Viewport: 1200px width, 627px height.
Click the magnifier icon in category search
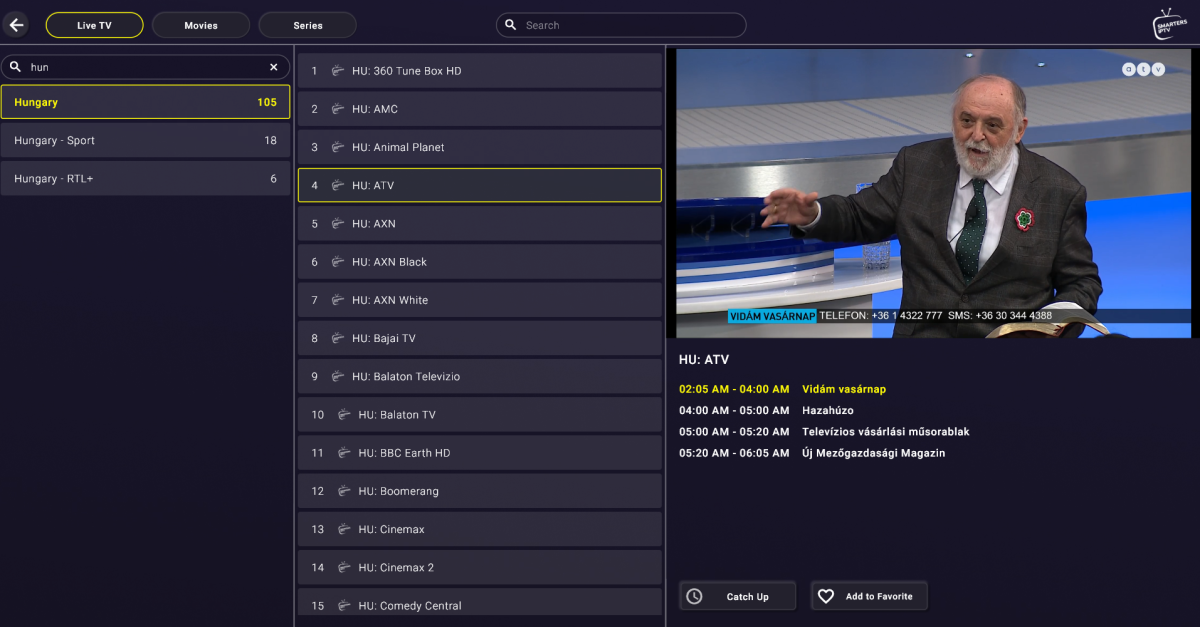click(16, 67)
